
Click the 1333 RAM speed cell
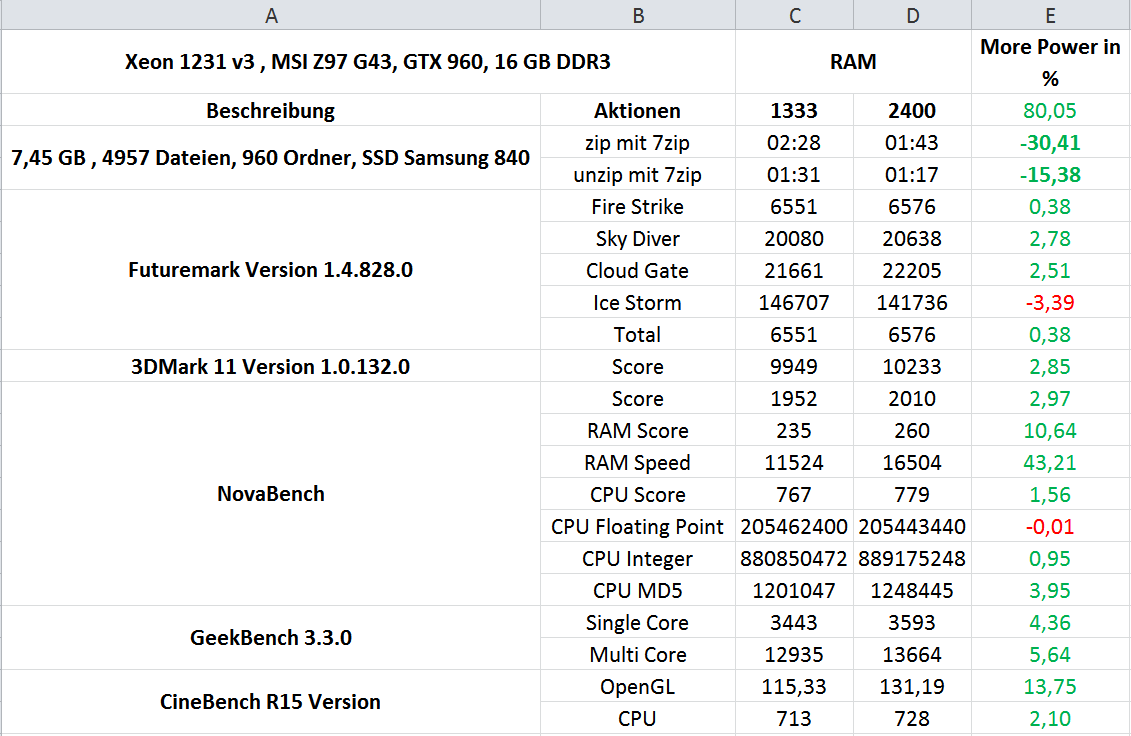click(794, 110)
